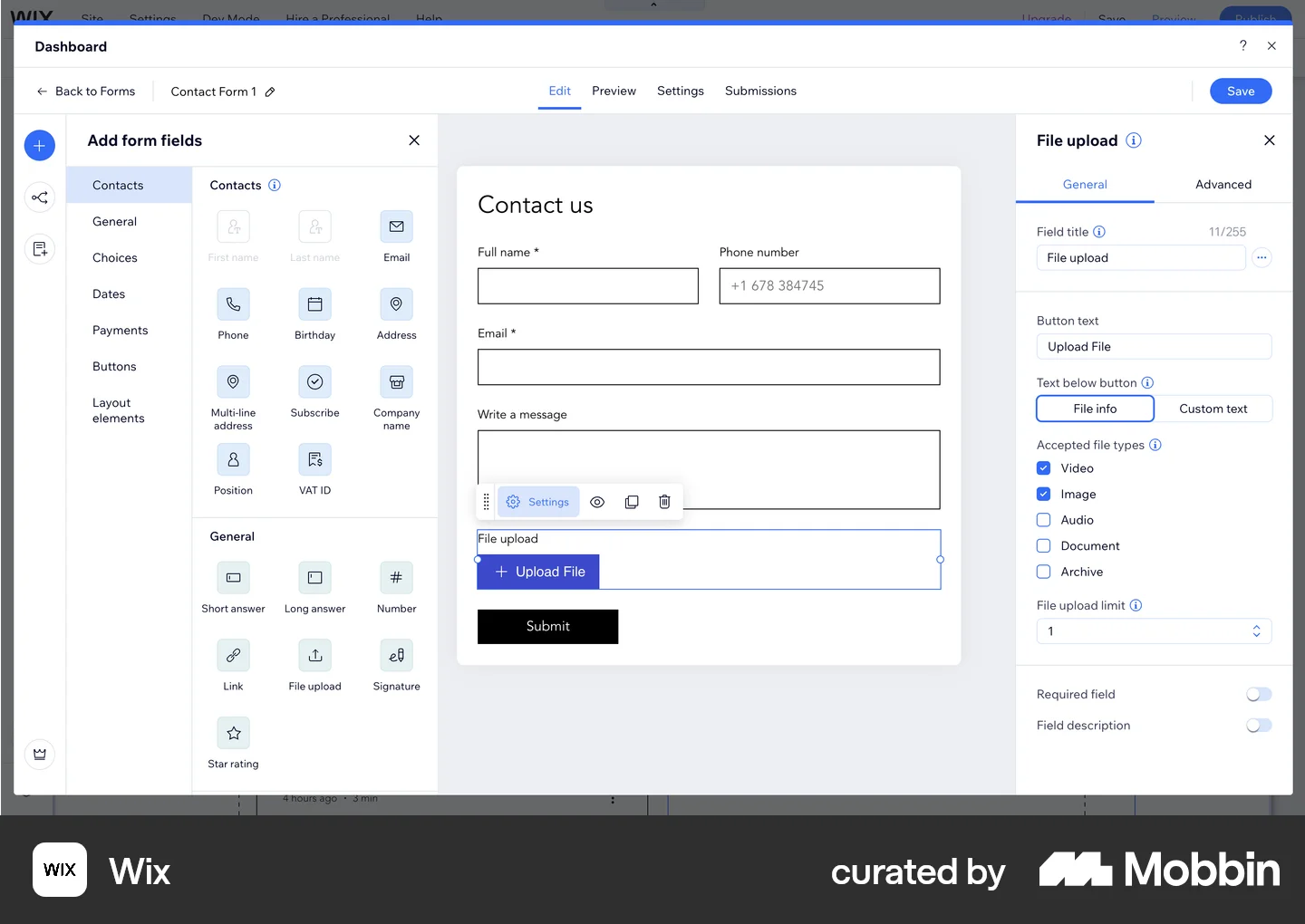Add a Birthday field icon
This screenshot has width=1305, height=924.
(x=314, y=304)
